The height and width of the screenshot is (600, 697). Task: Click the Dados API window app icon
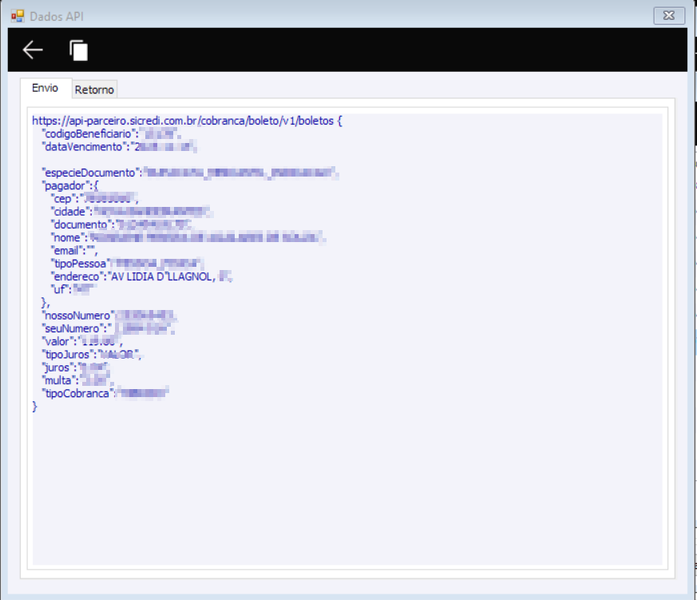(x=17, y=16)
